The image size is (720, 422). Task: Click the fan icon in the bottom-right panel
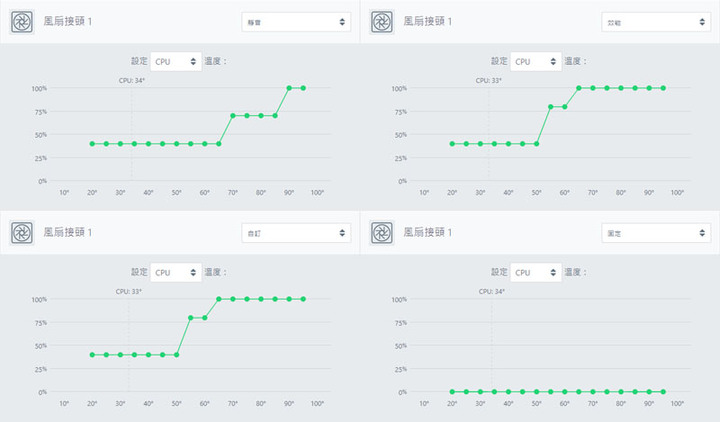(x=382, y=232)
